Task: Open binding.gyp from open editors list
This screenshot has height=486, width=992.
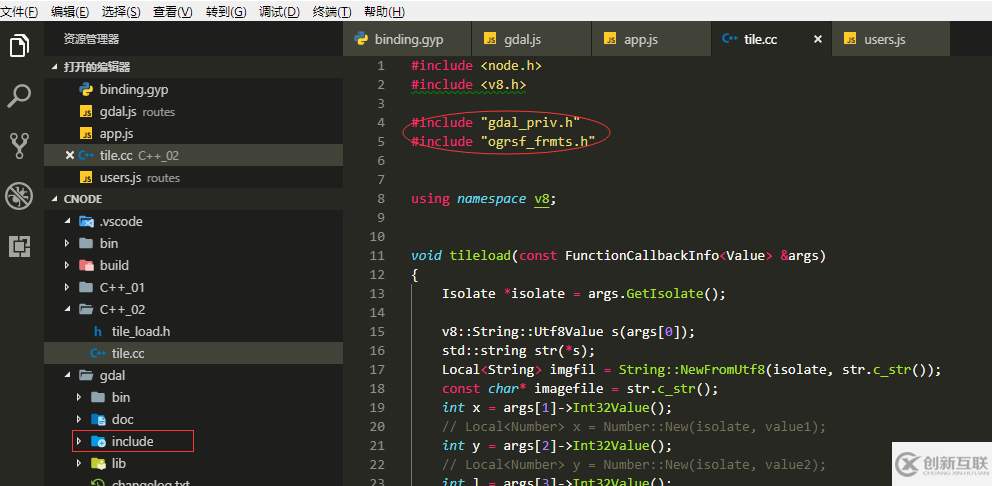Action: 194,90
